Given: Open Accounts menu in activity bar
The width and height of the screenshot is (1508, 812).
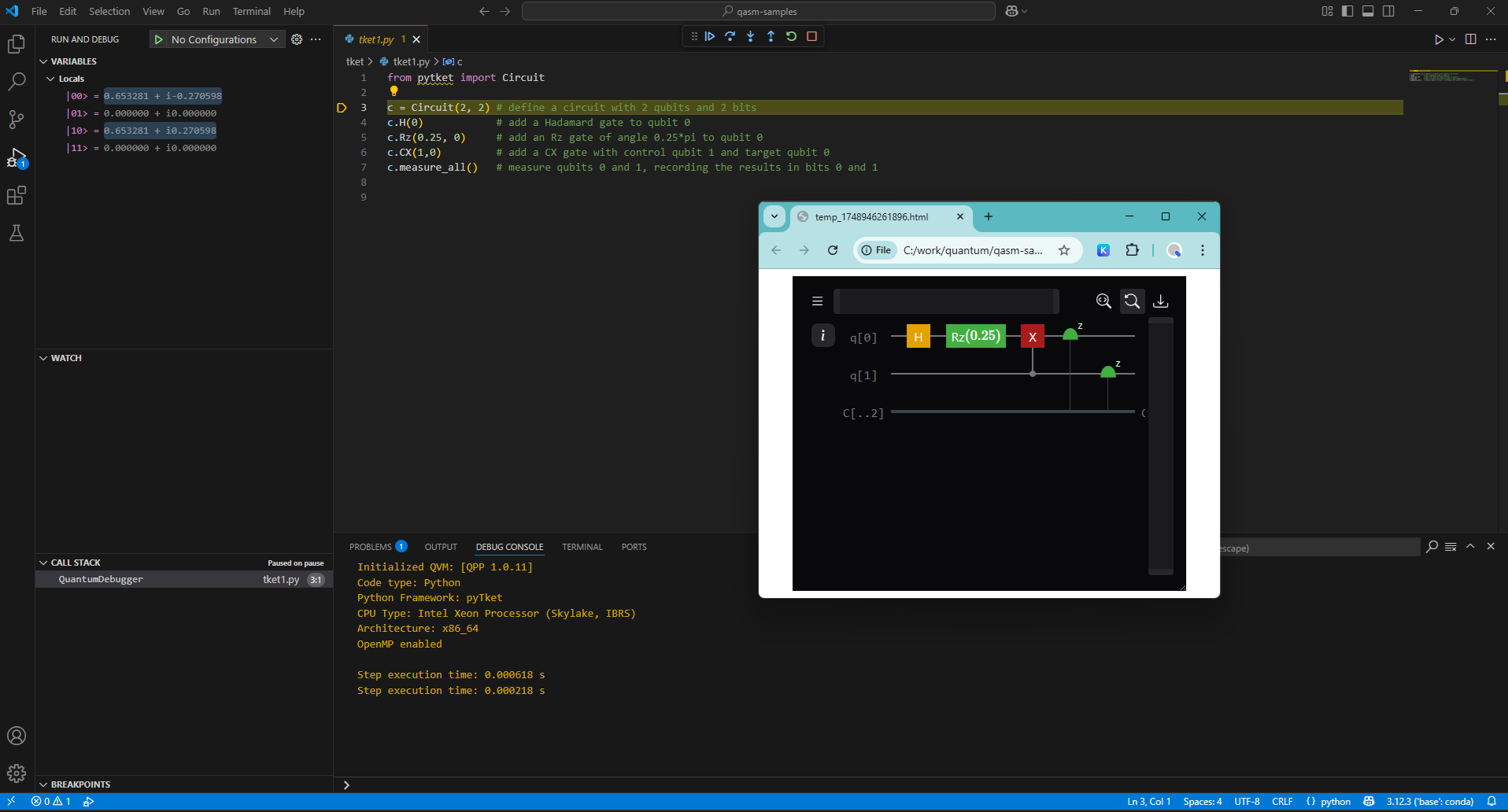Looking at the screenshot, I should tap(17, 736).
